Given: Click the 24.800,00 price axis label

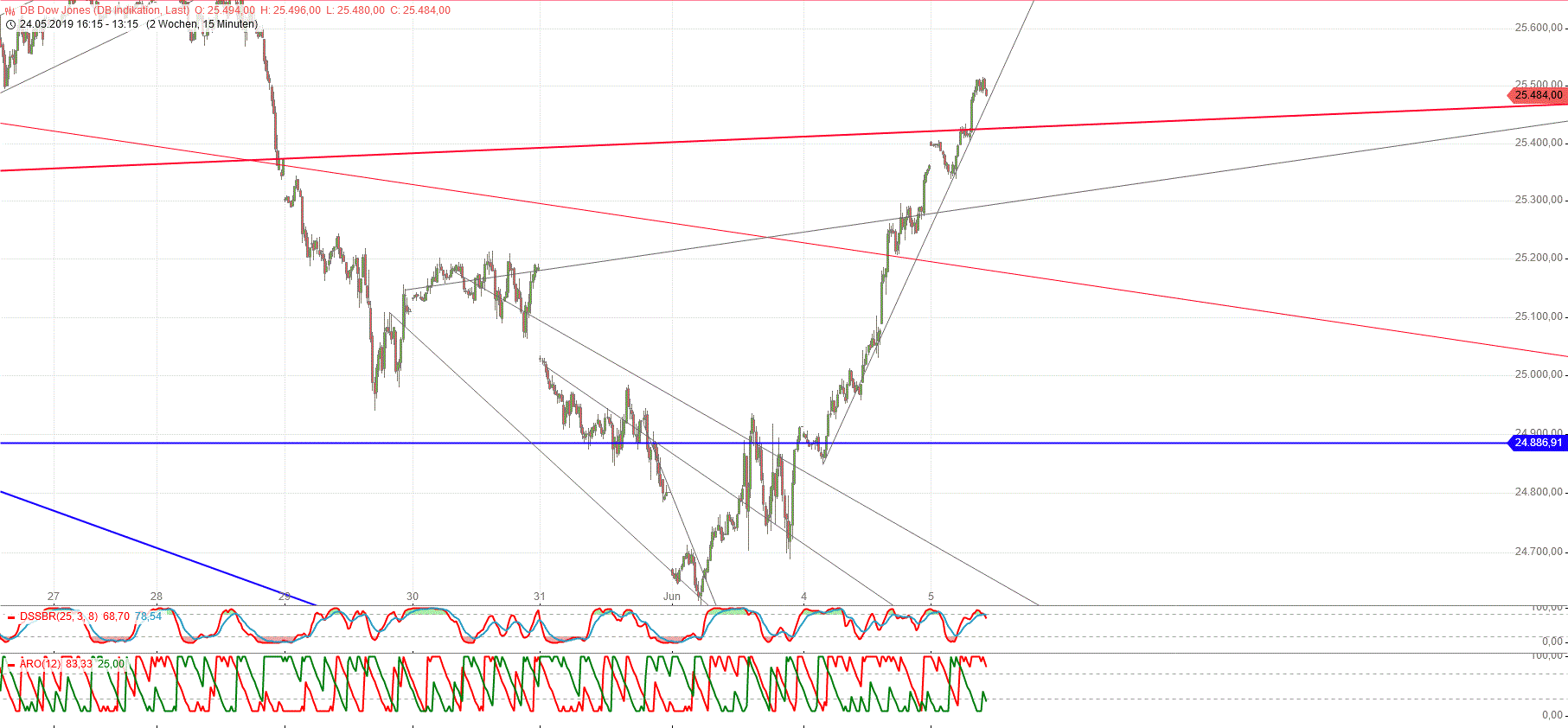Looking at the screenshot, I should pyautogui.click(x=1539, y=492).
